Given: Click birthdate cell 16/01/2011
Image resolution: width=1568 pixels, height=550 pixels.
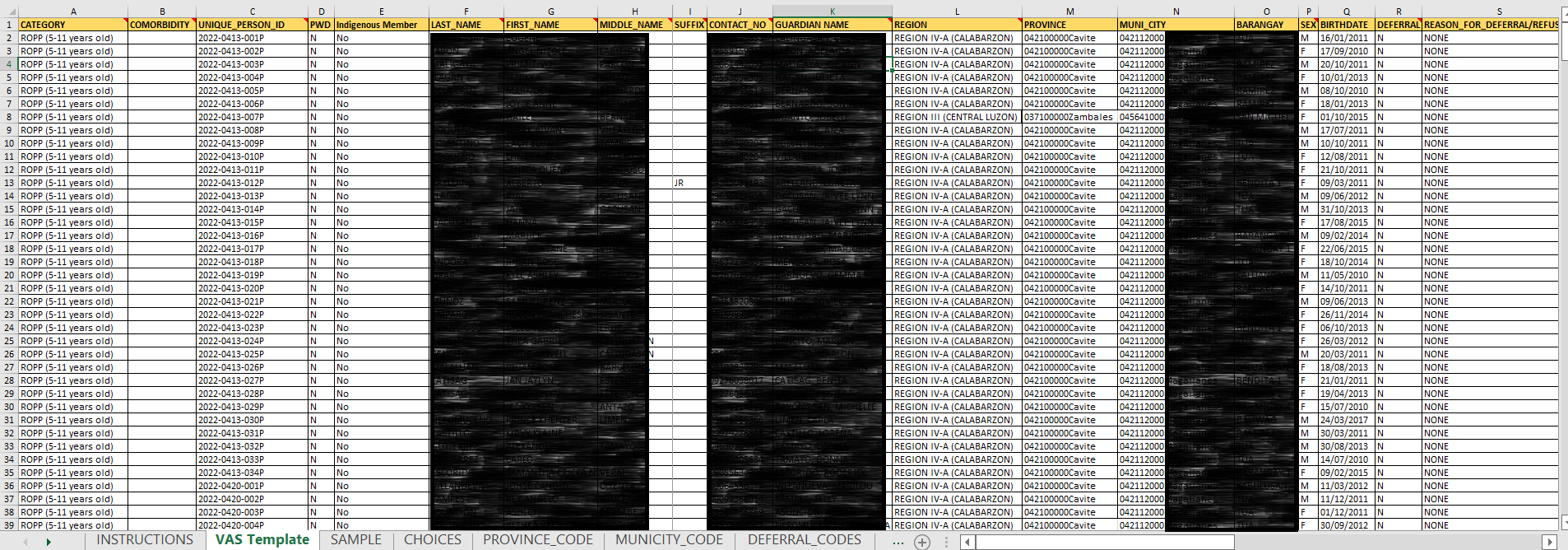Looking at the screenshot, I should 1347,38.
